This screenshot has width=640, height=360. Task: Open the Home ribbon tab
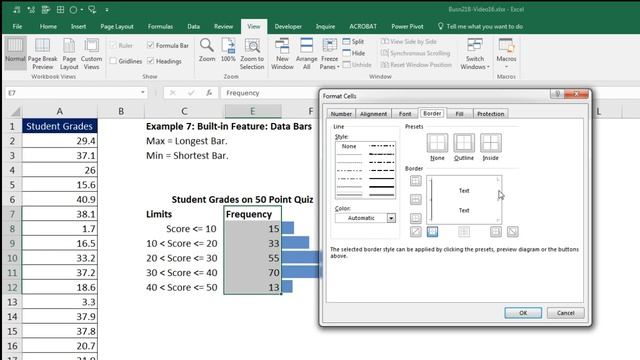(x=48, y=26)
